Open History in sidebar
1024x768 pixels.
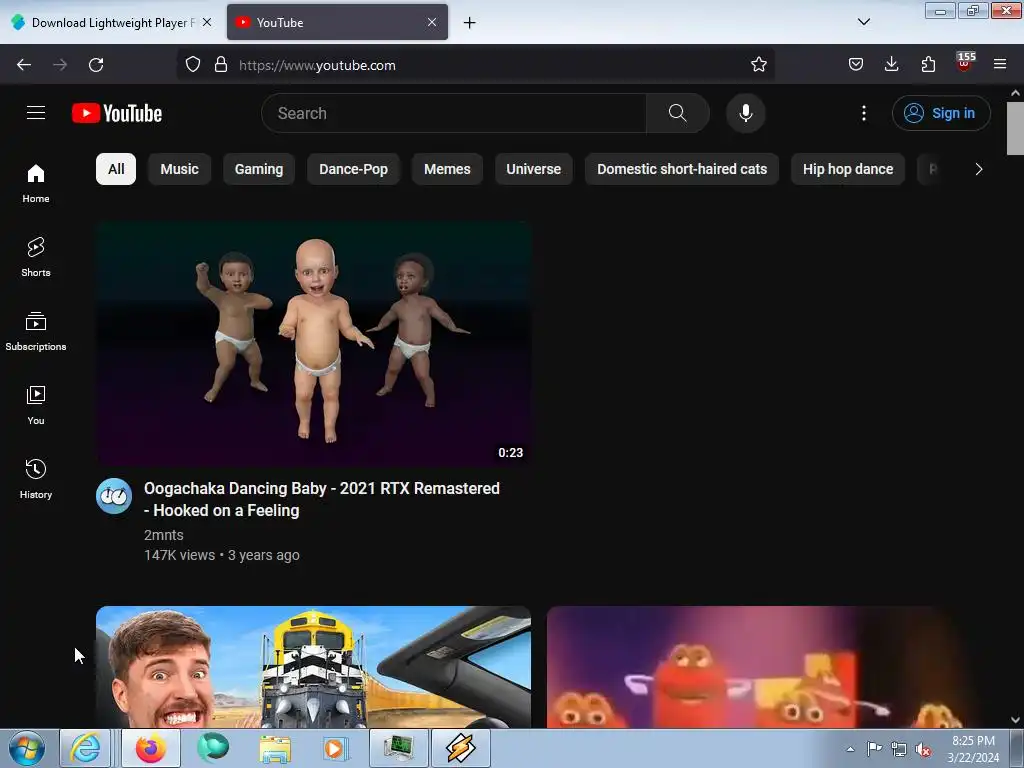click(x=36, y=479)
